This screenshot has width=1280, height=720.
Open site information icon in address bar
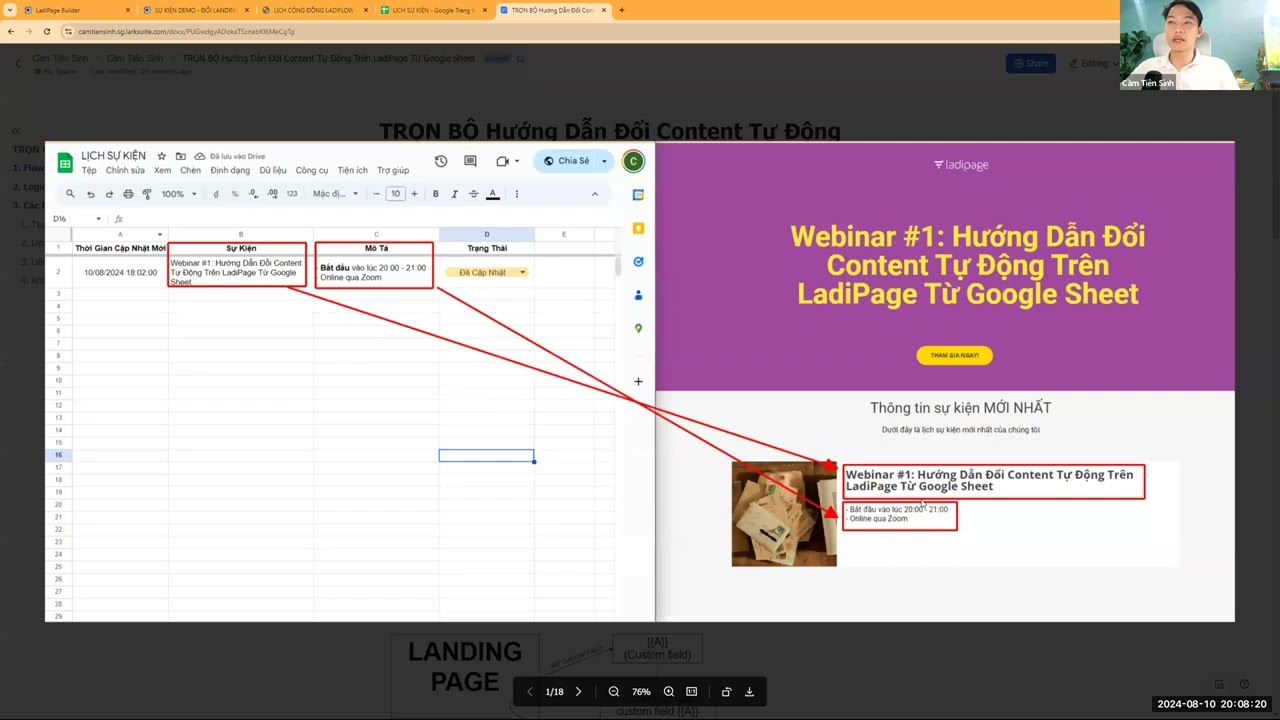pos(69,31)
